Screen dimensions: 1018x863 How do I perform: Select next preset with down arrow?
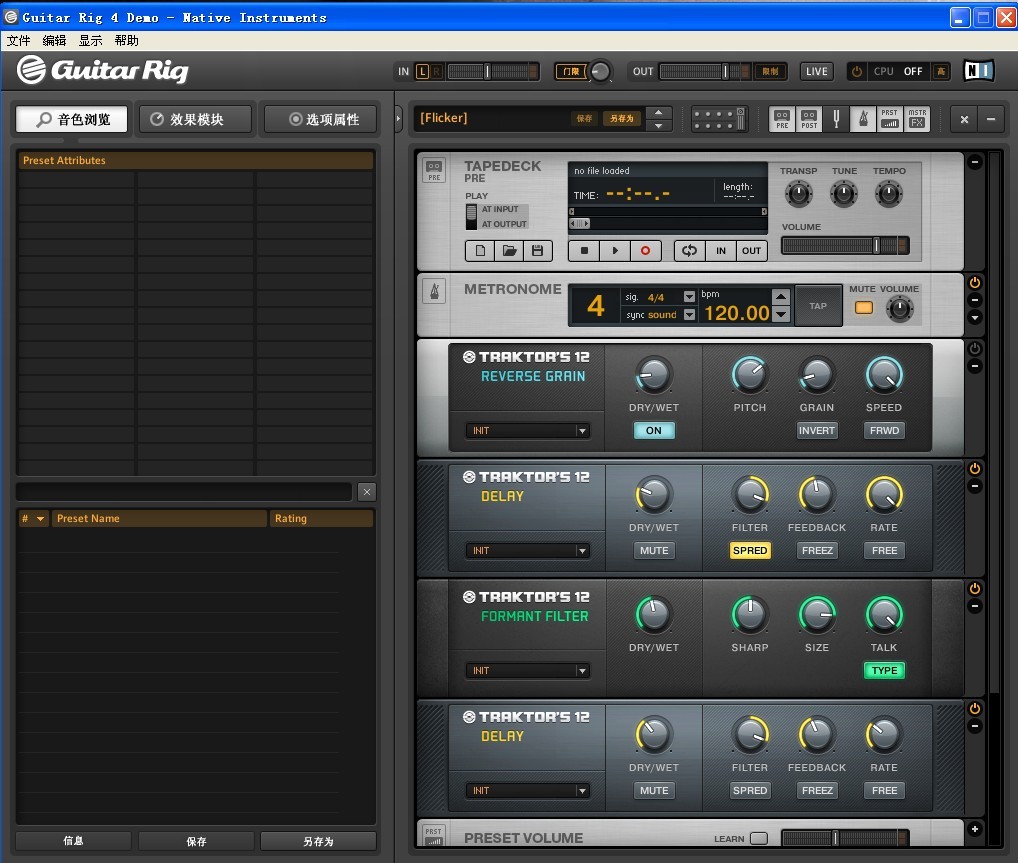(x=658, y=125)
